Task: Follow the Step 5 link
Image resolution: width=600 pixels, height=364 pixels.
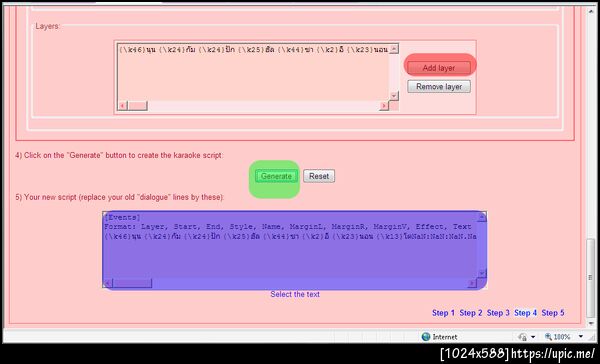Action: point(553,313)
